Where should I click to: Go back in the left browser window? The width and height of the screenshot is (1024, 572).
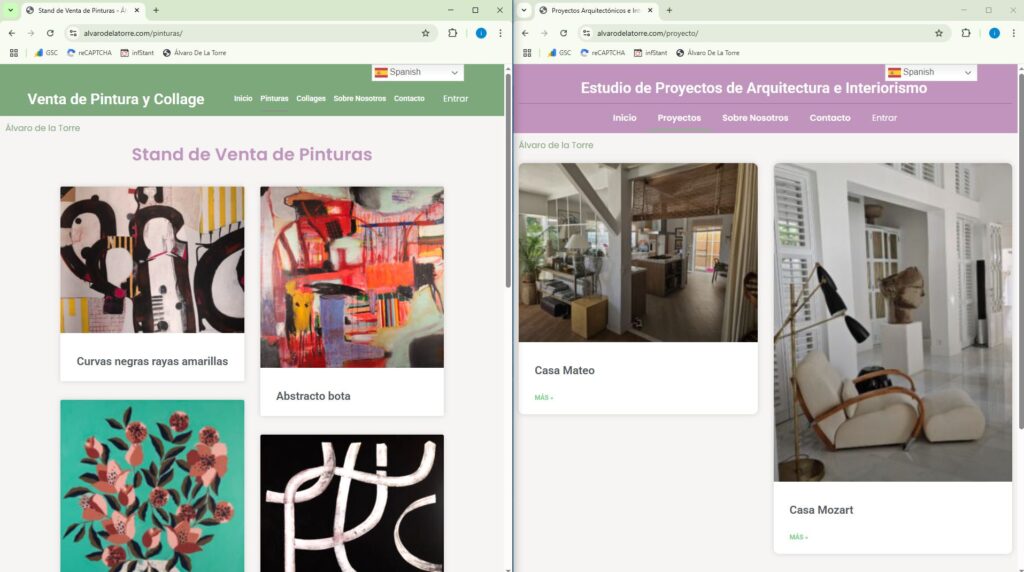point(12,33)
